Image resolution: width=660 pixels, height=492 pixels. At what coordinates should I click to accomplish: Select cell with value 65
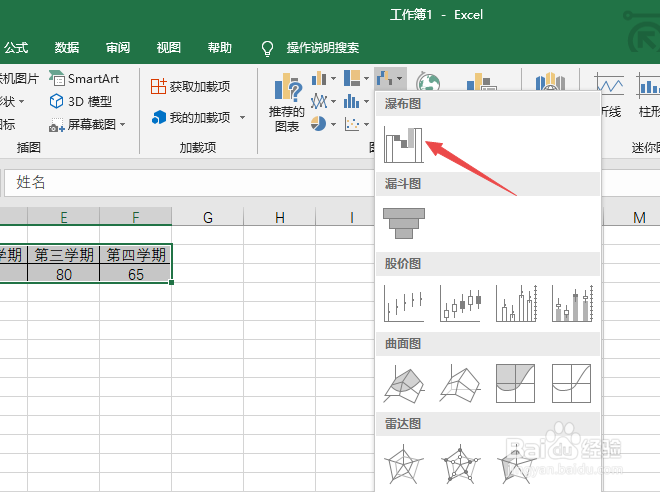click(x=136, y=274)
